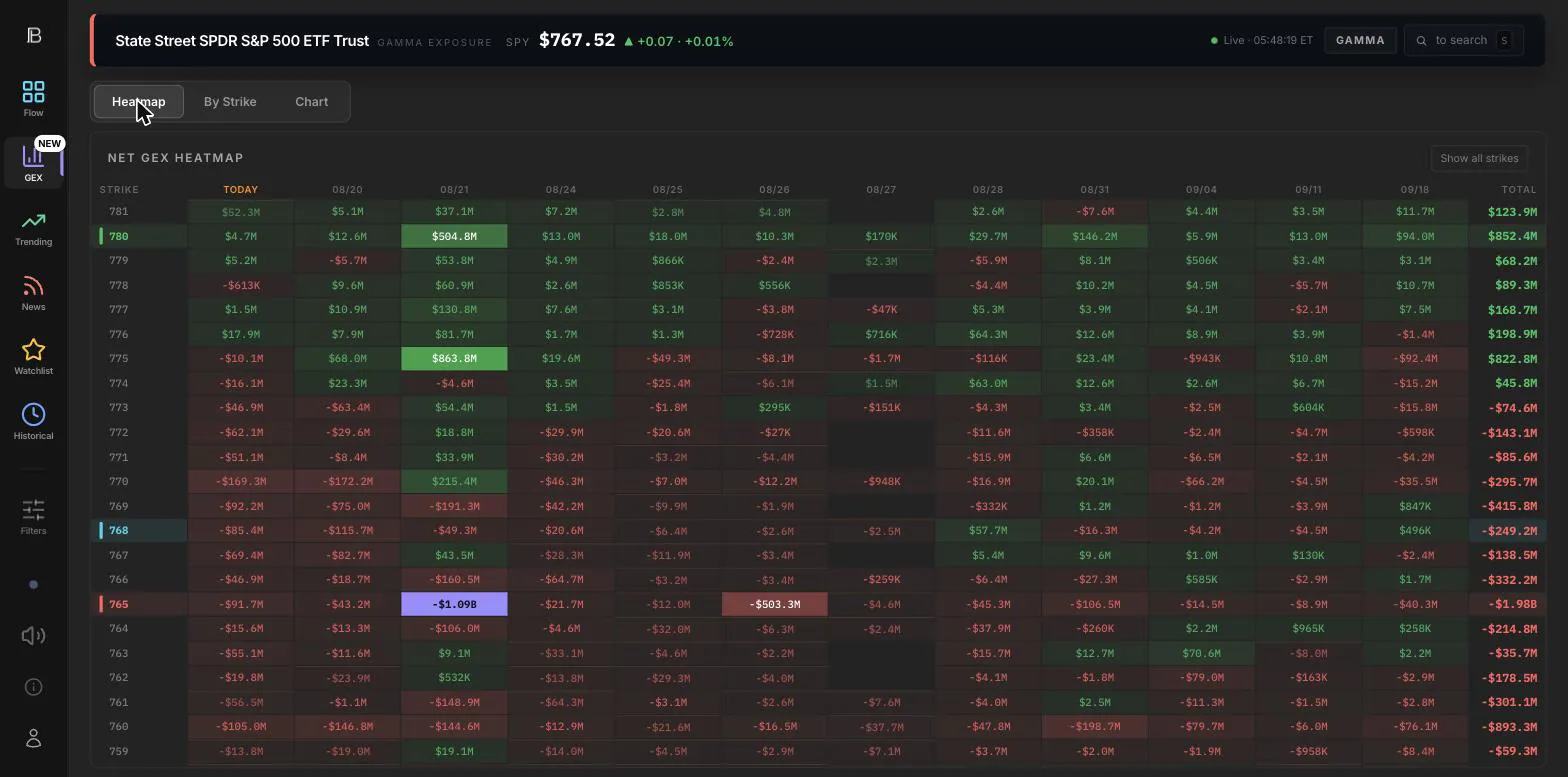Click the -$503.3M heatmap cell
The image size is (1568, 777).
pos(774,604)
